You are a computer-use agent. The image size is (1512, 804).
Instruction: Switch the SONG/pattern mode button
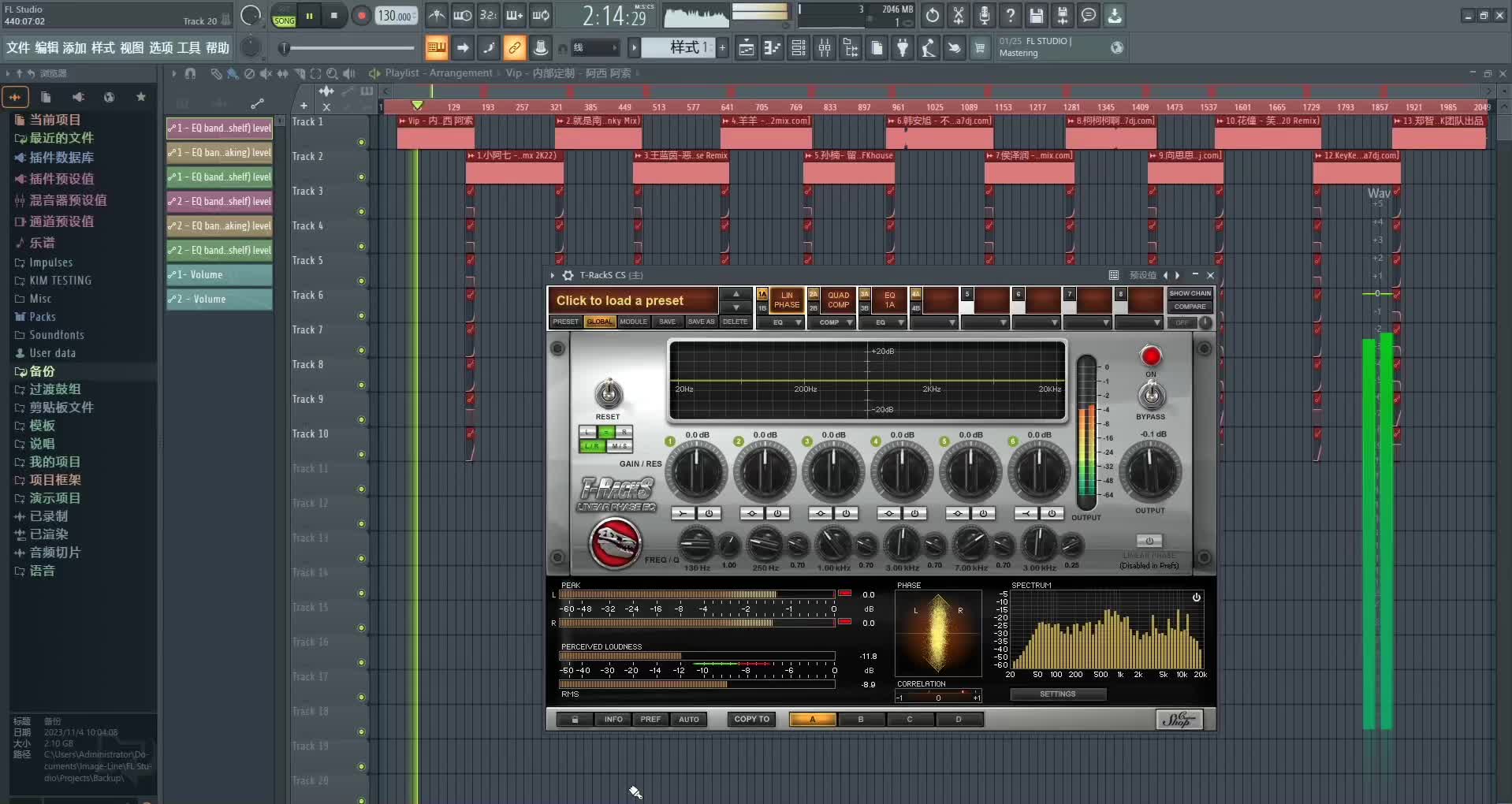pos(284,16)
